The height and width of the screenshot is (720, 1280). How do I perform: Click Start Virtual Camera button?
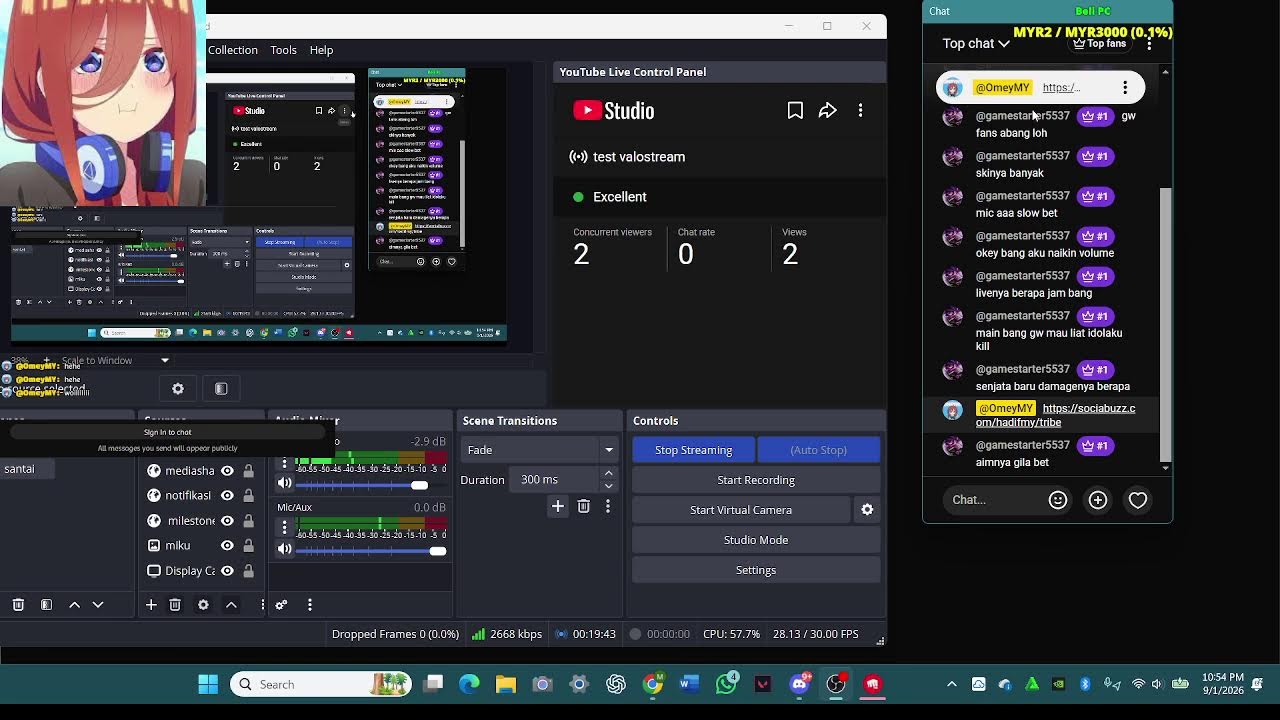pyautogui.click(x=741, y=510)
